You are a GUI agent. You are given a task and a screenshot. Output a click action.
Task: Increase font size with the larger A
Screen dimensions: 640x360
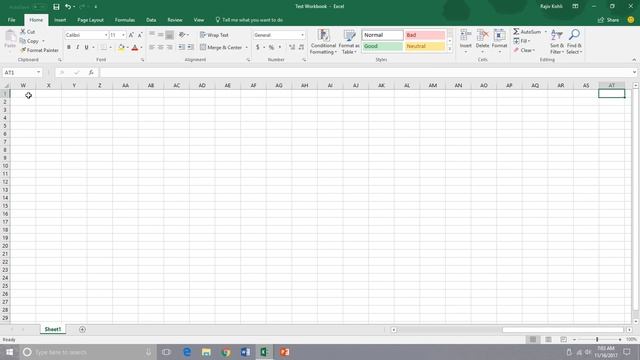click(131, 35)
